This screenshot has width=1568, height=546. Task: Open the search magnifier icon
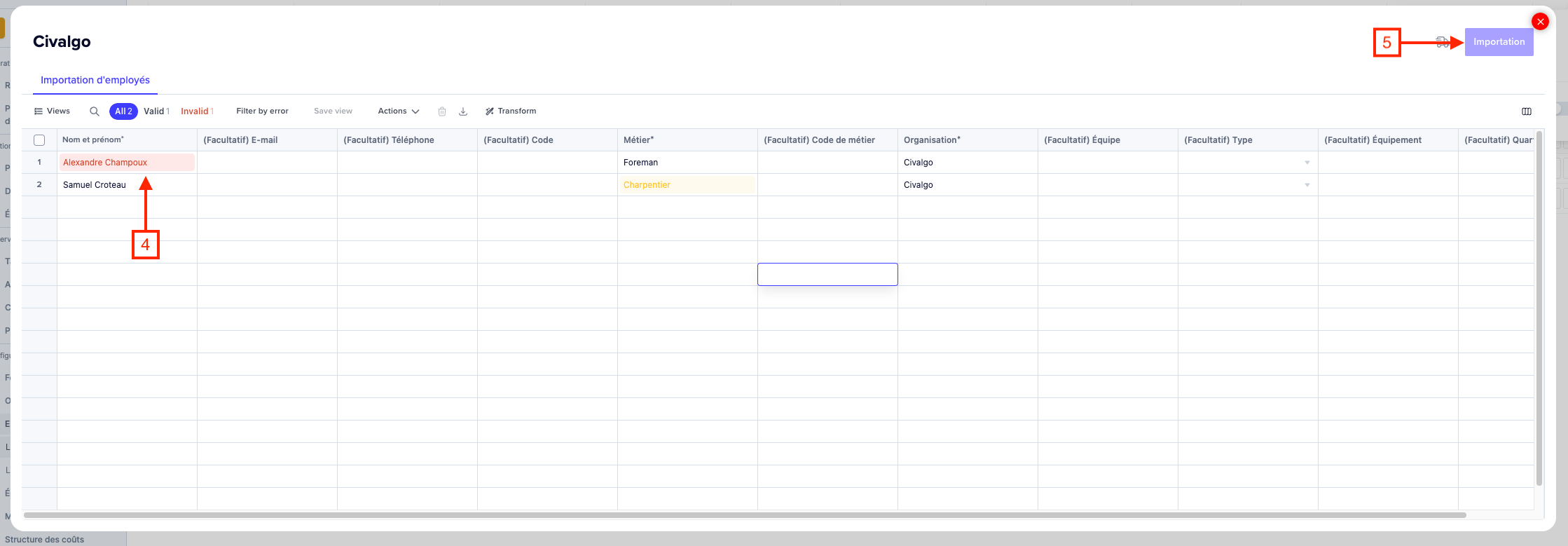tap(95, 111)
